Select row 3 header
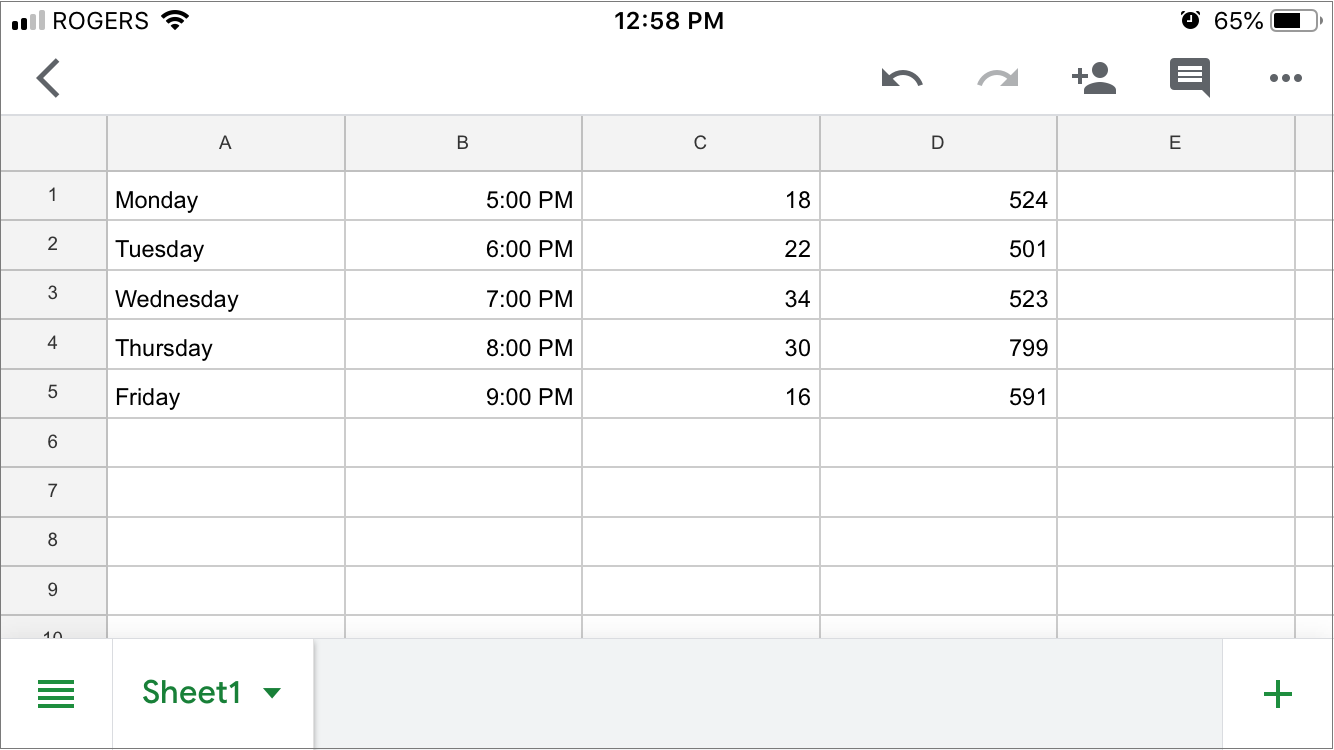Screen dimensions: 1334x750 pyautogui.click(x=53, y=294)
